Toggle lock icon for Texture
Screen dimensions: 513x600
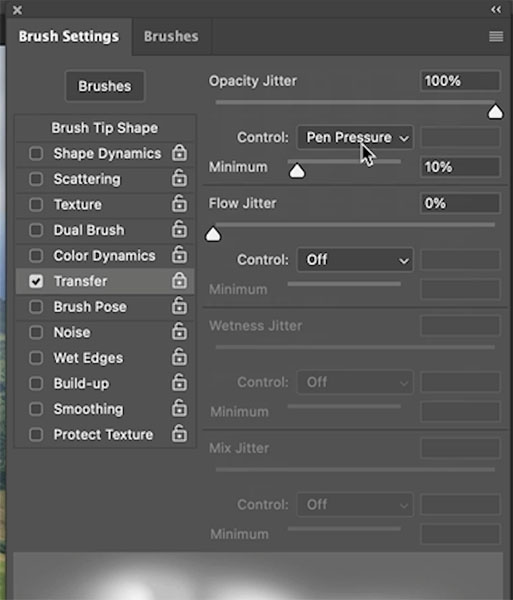click(179, 204)
